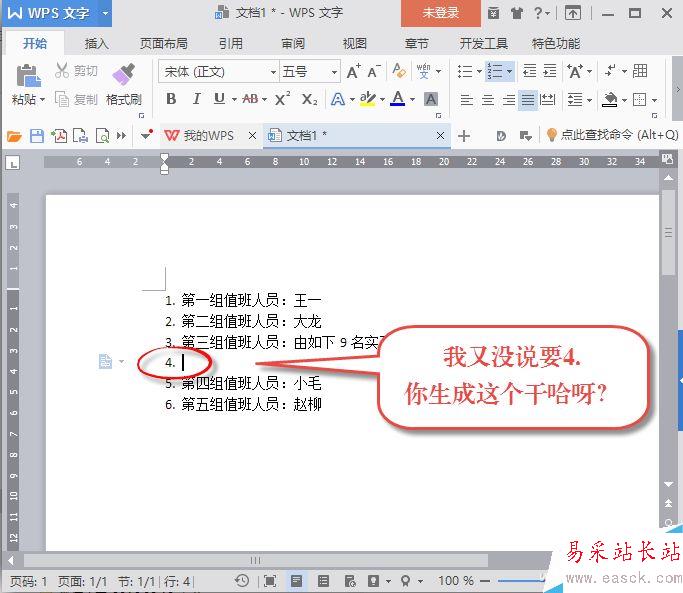Clear formatting with eraser icon
This screenshot has height=593, width=683.
point(399,71)
